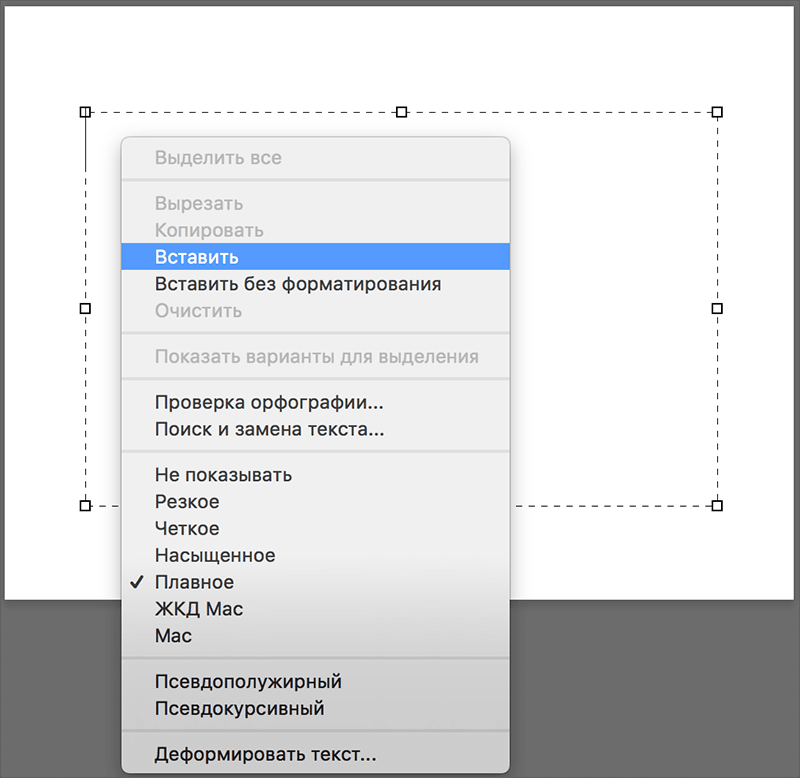Pick the Mac anti-aliasing option
The height and width of the screenshot is (778, 800).
click(173, 635)
